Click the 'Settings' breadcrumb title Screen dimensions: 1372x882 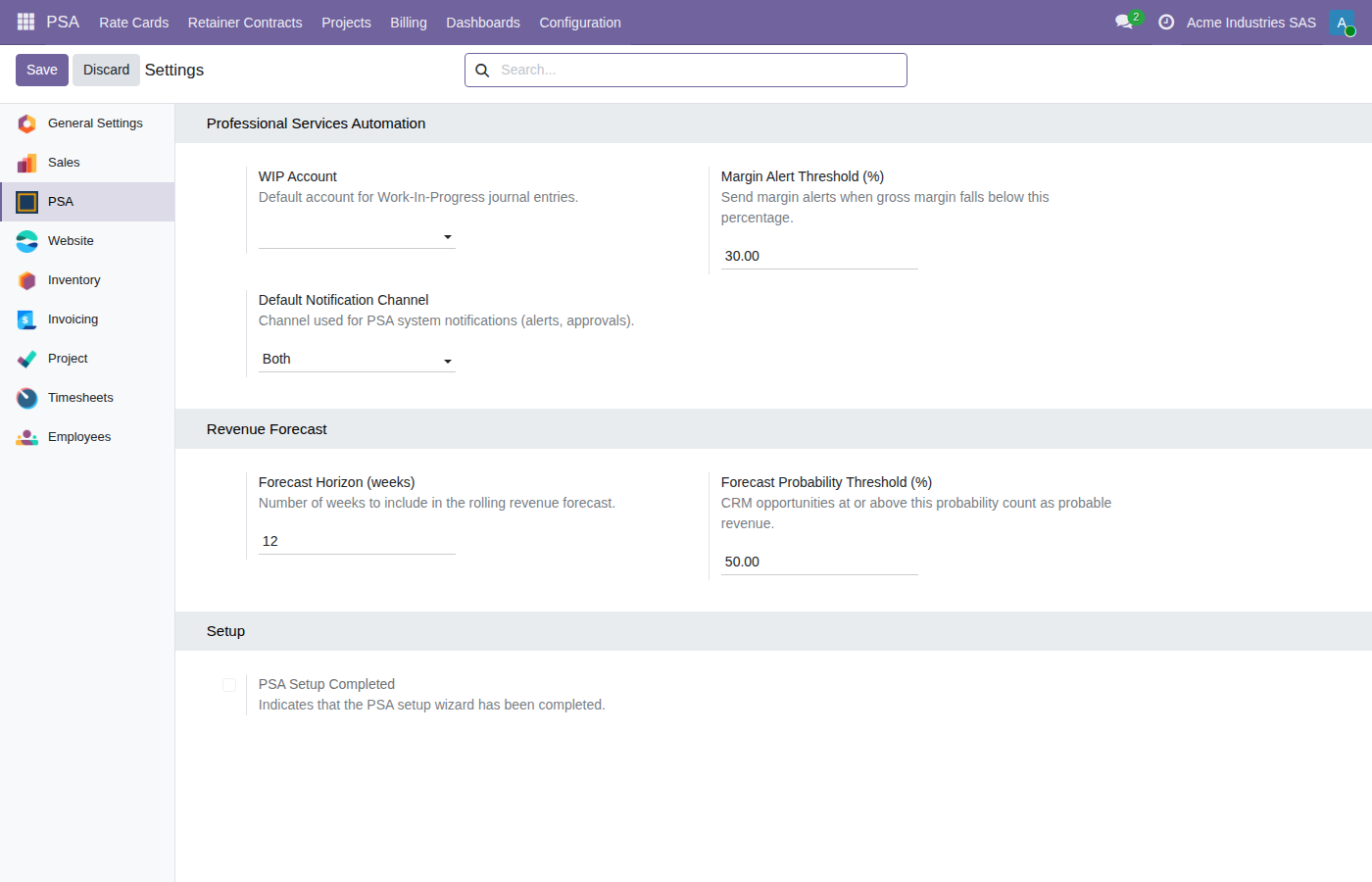tap(174, 70)
